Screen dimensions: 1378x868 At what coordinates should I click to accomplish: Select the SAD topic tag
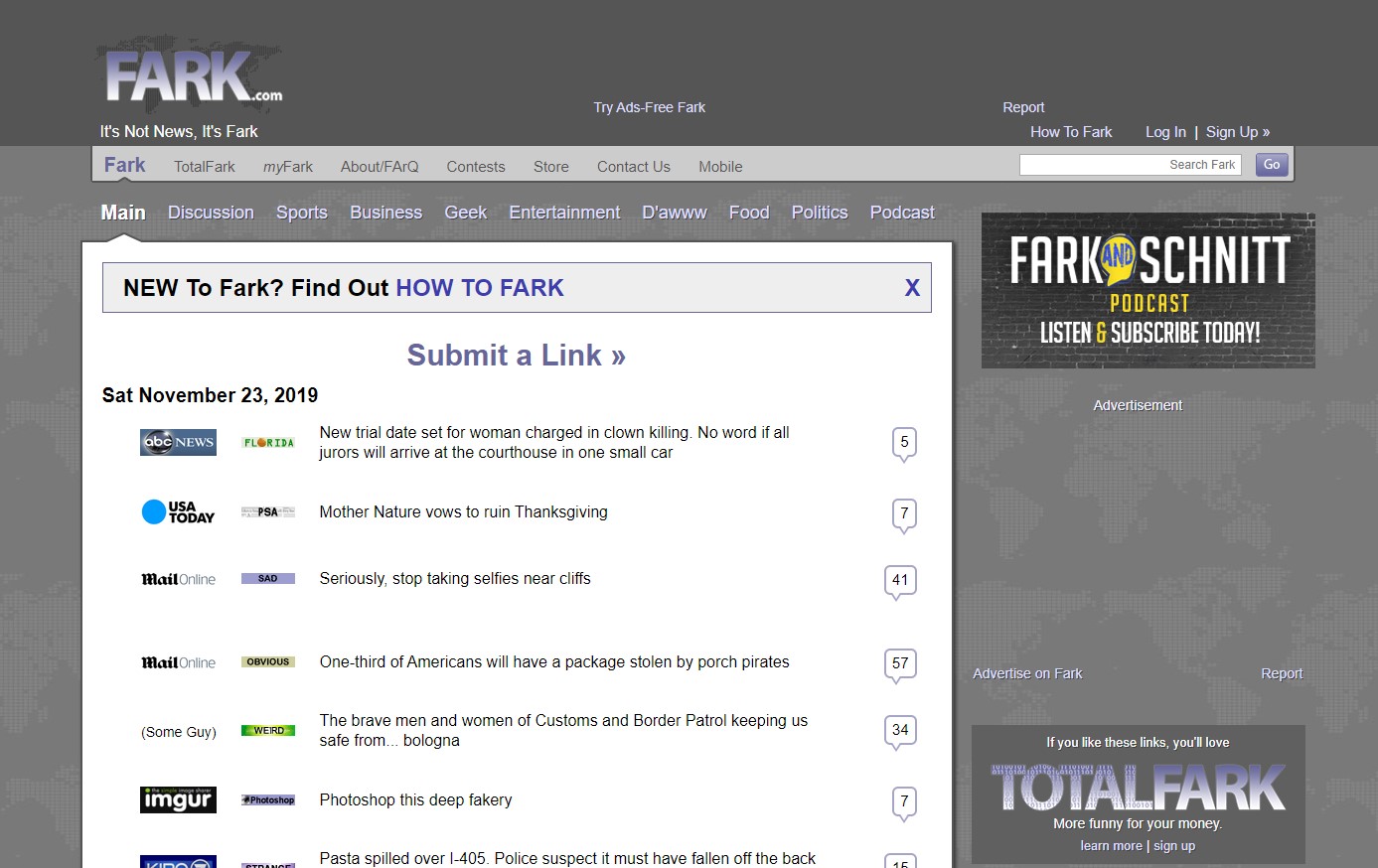point(268,578)
